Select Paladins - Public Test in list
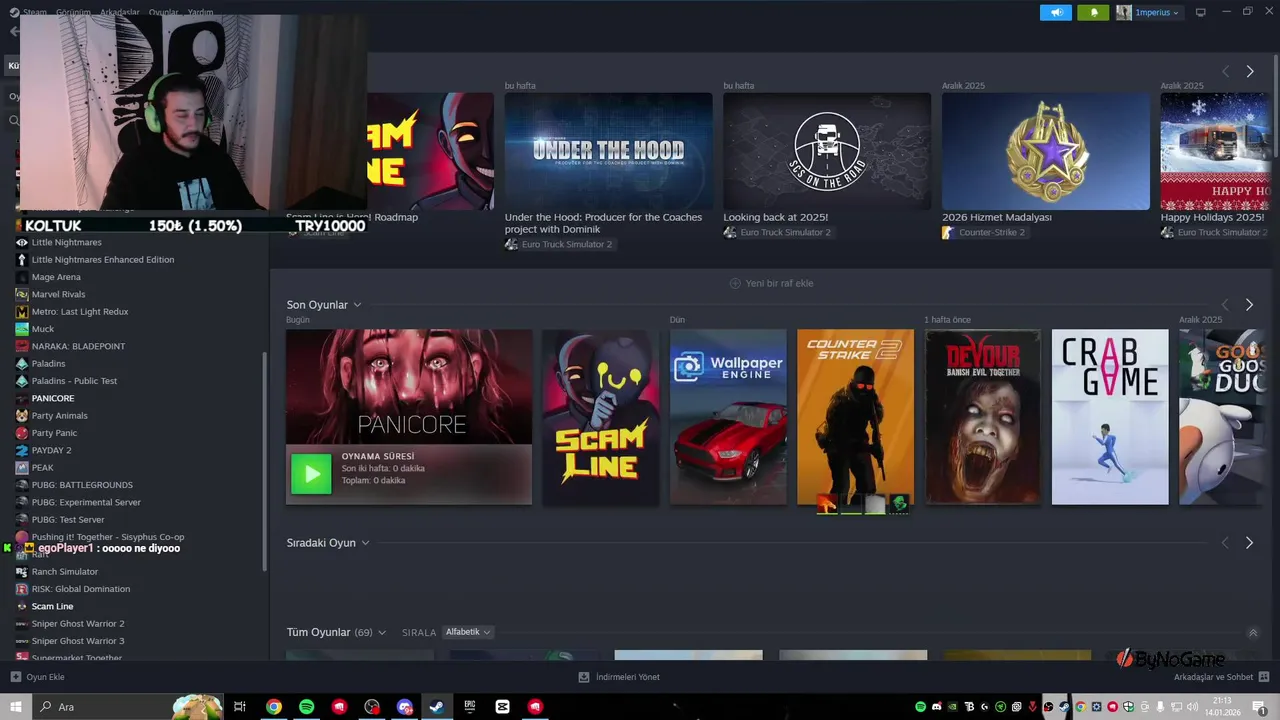 click(x=74, y=381)
